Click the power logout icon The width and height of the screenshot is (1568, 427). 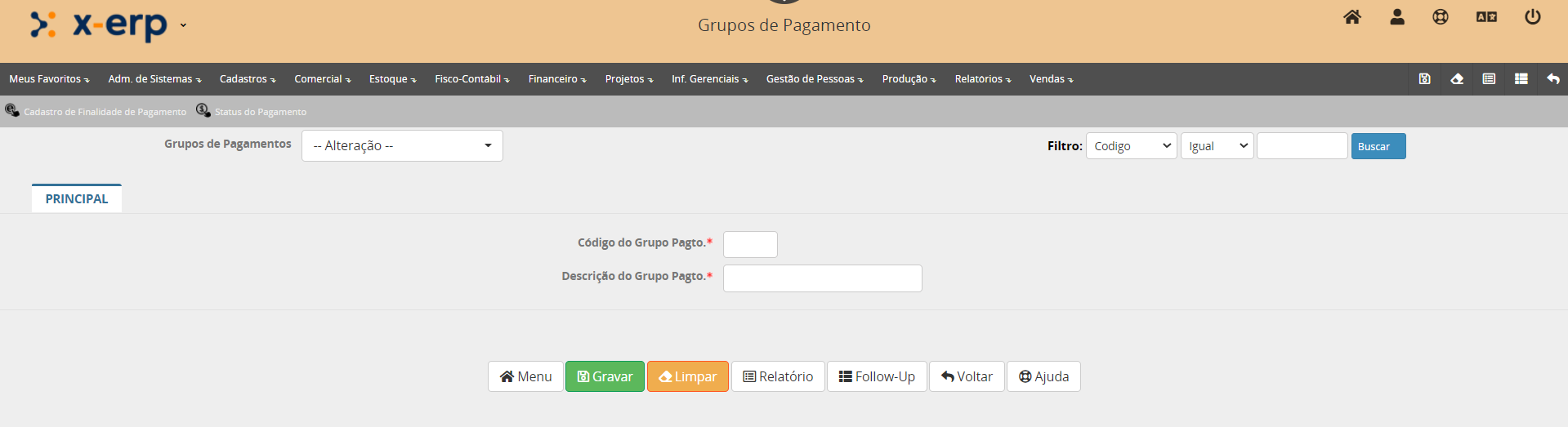tap(1533, 17)
